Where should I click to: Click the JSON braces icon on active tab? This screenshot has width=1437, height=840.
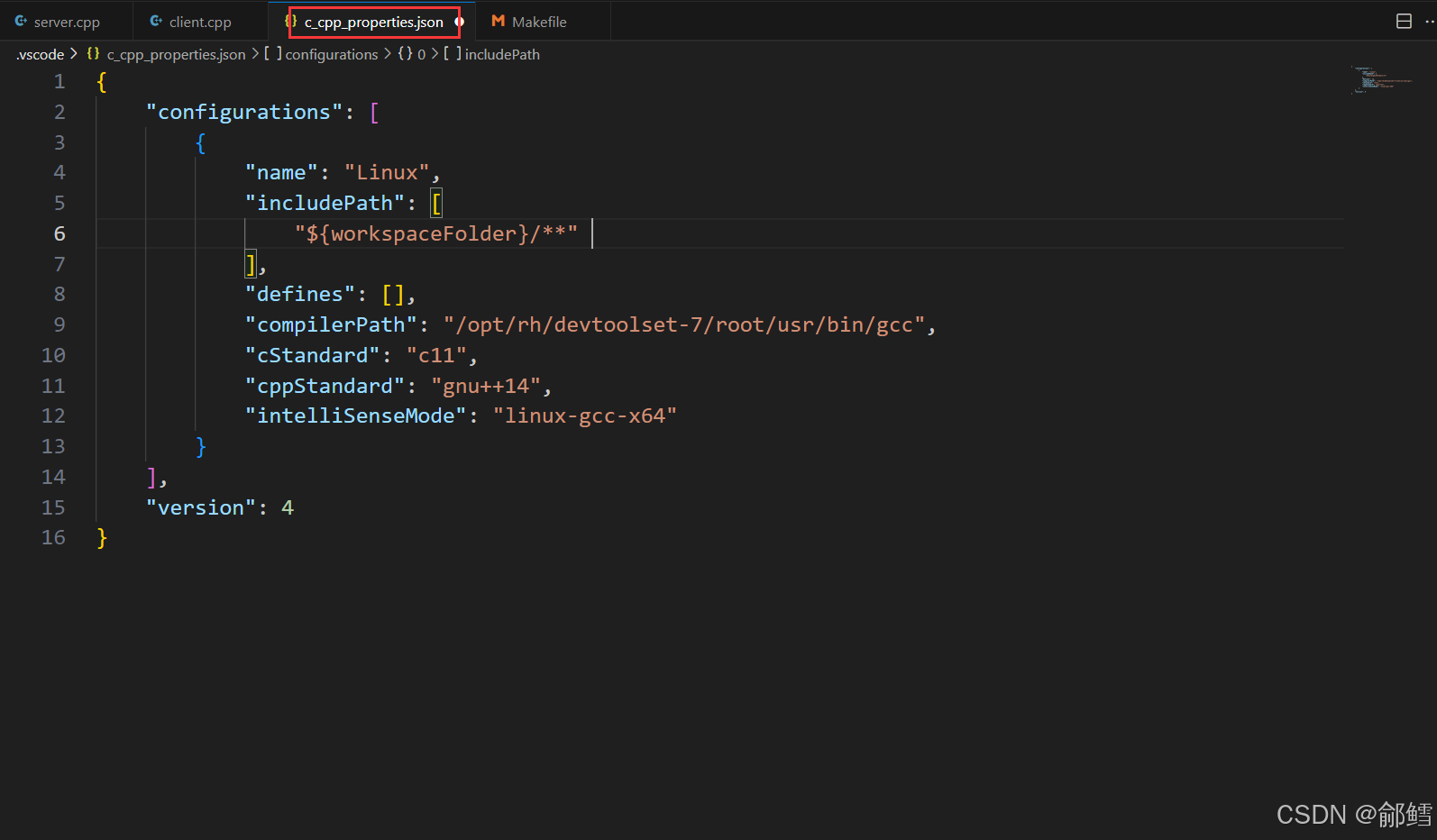tap(291, 20)
